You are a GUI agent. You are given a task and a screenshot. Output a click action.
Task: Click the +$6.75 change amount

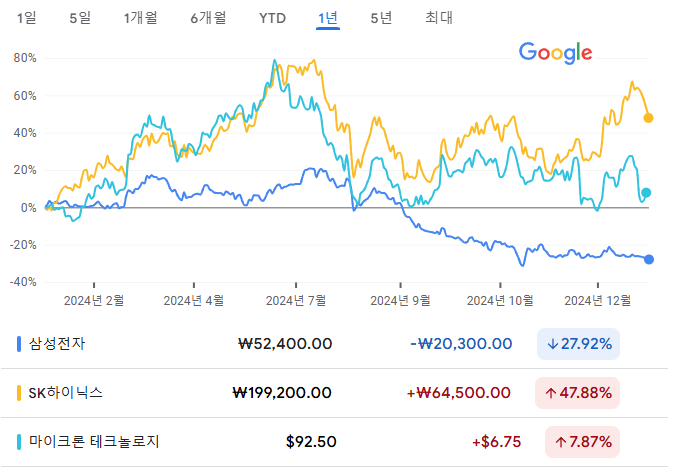coord(496,442)
